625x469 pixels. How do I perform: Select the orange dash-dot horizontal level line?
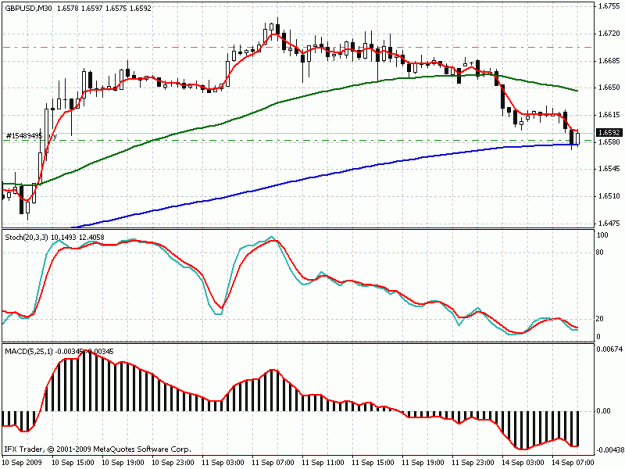point(297,47)
